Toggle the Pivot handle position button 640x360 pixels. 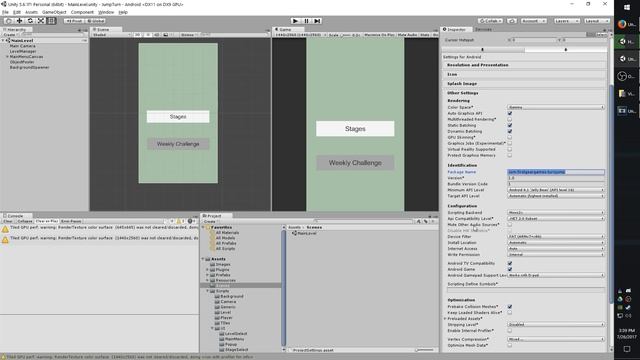pyautogui.click(x=74, y=21)
